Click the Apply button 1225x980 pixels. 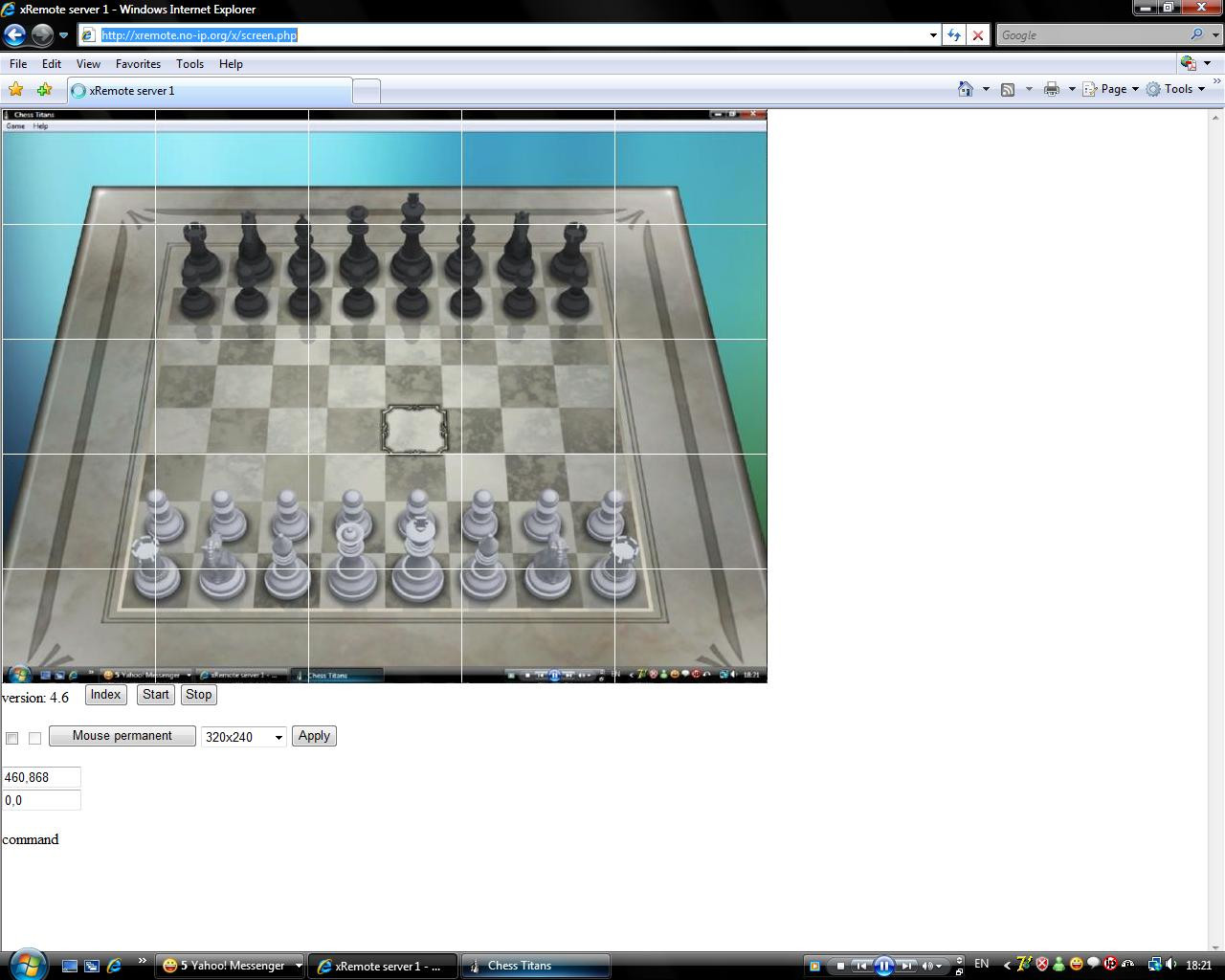(314, 736)
